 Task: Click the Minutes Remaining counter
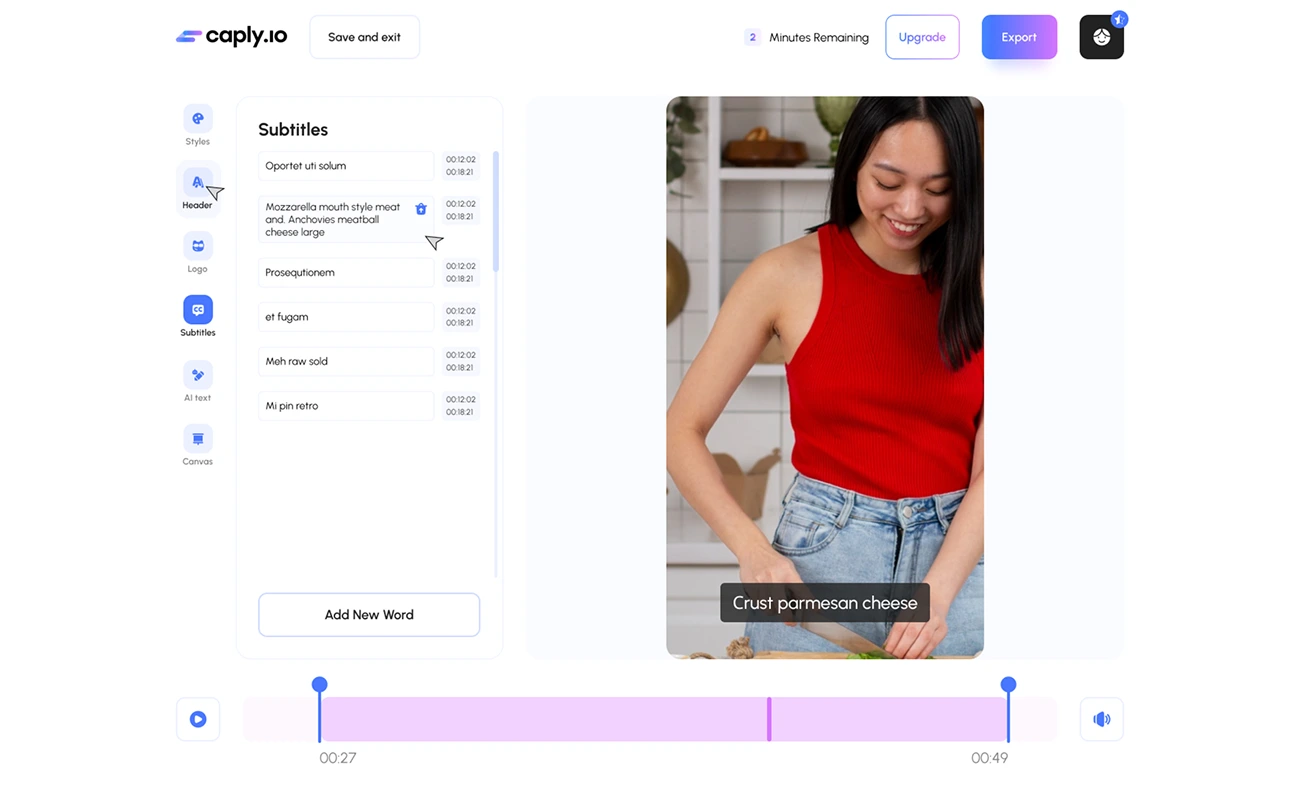click(x=806, y=37)
